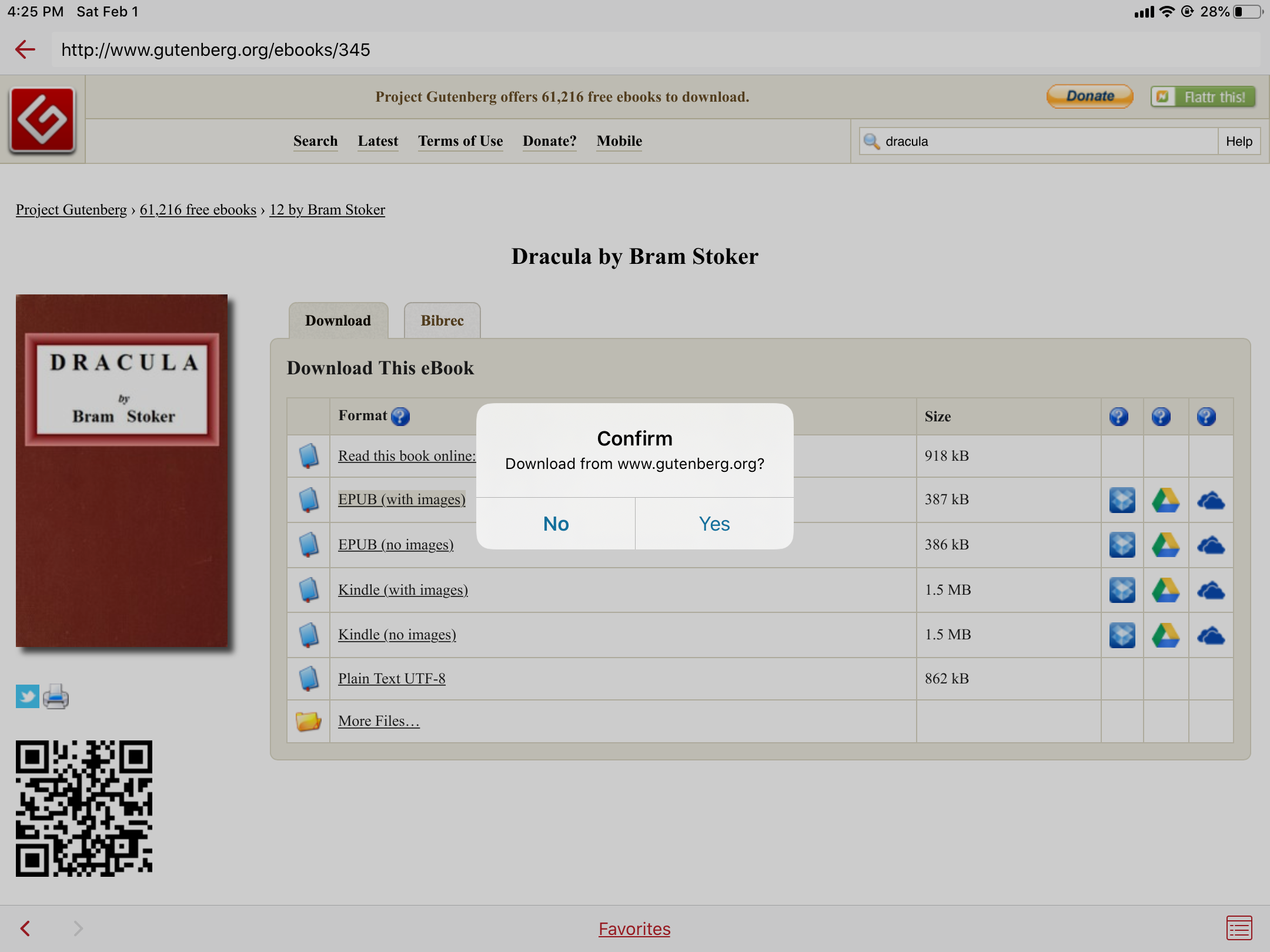The image size is (1270, 952).
Task: Tap No in the Confirm dialog
Action: point(556,524)
